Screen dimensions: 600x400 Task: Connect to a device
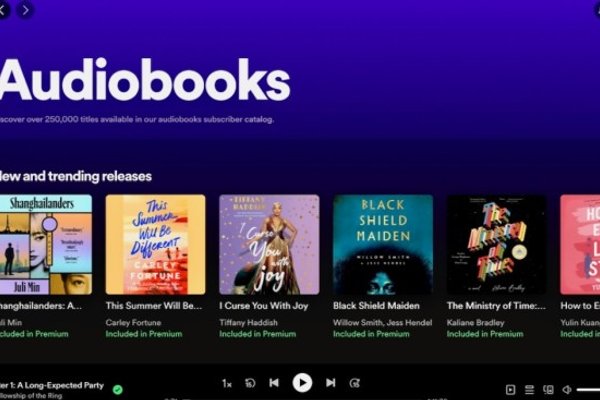pyautogui.click(x=548, y=390)
